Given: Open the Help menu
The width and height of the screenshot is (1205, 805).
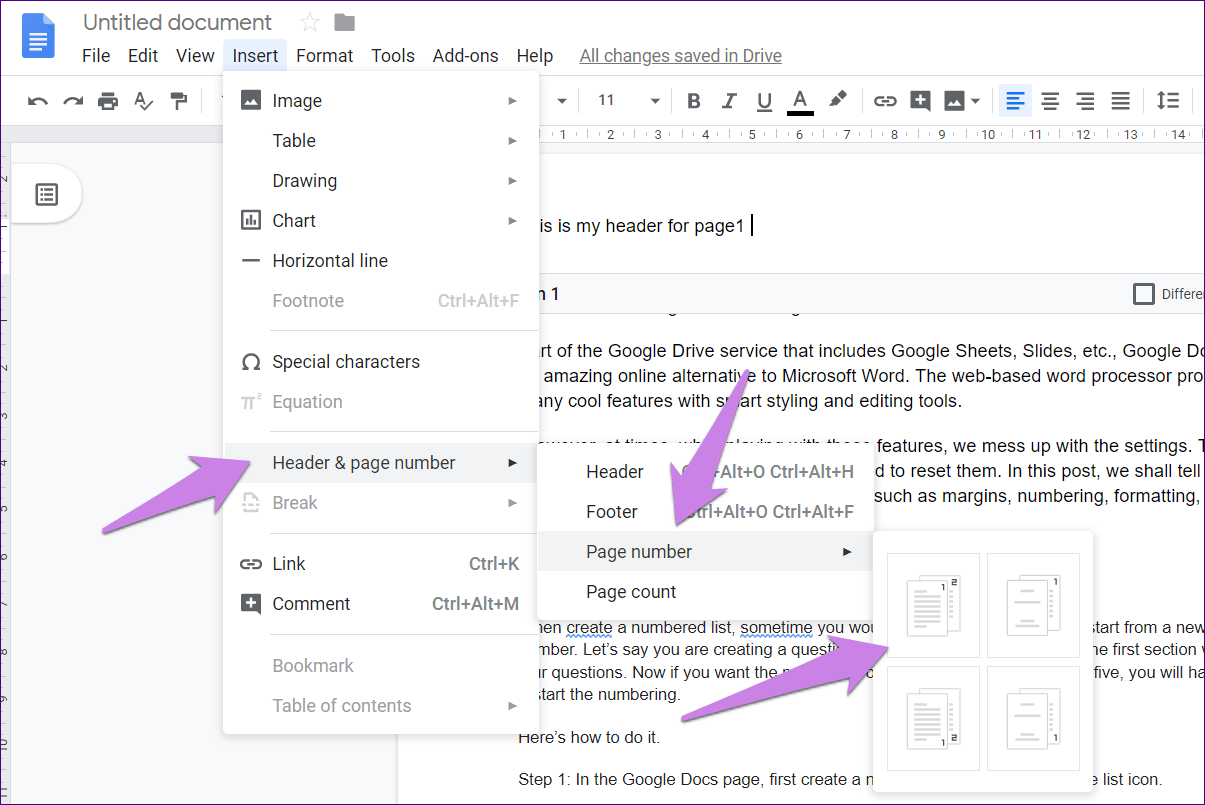Looking at the screenshot, I should pos(535,56).
